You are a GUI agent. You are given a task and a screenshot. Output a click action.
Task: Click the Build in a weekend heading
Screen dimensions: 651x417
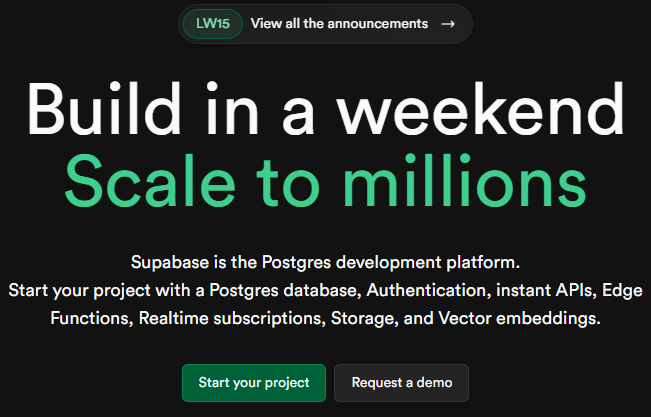point(325,109)
